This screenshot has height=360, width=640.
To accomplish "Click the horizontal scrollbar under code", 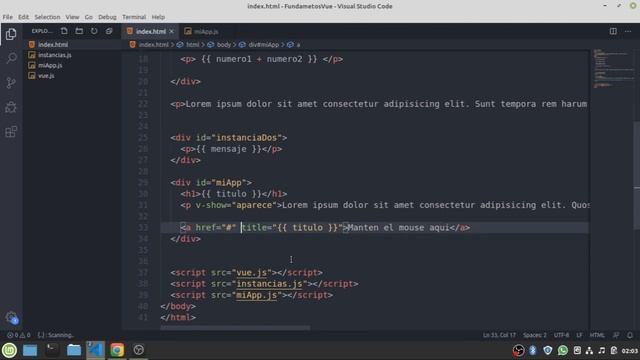I will click(235, 327).
